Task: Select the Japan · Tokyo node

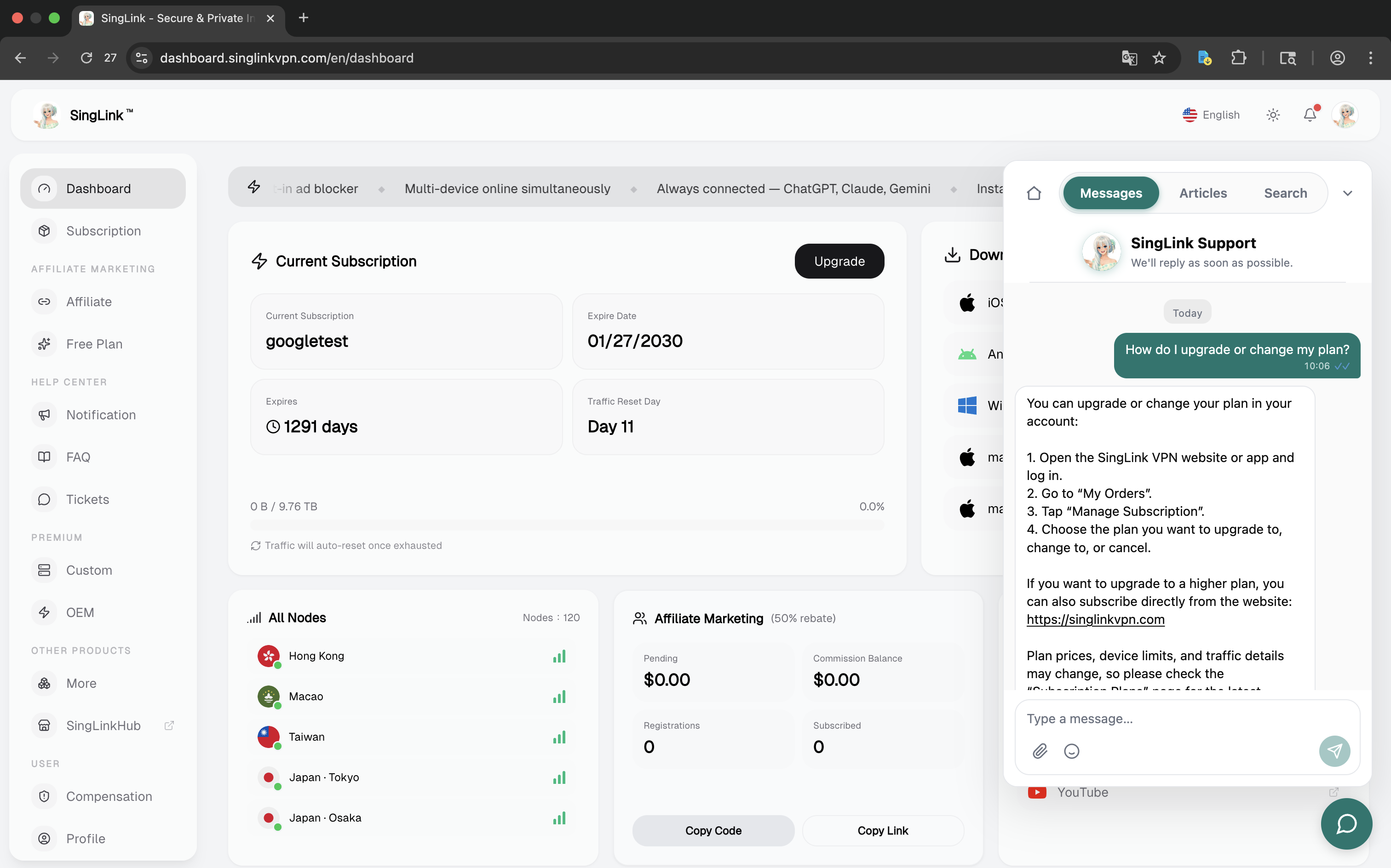Action: click(412, 777)
